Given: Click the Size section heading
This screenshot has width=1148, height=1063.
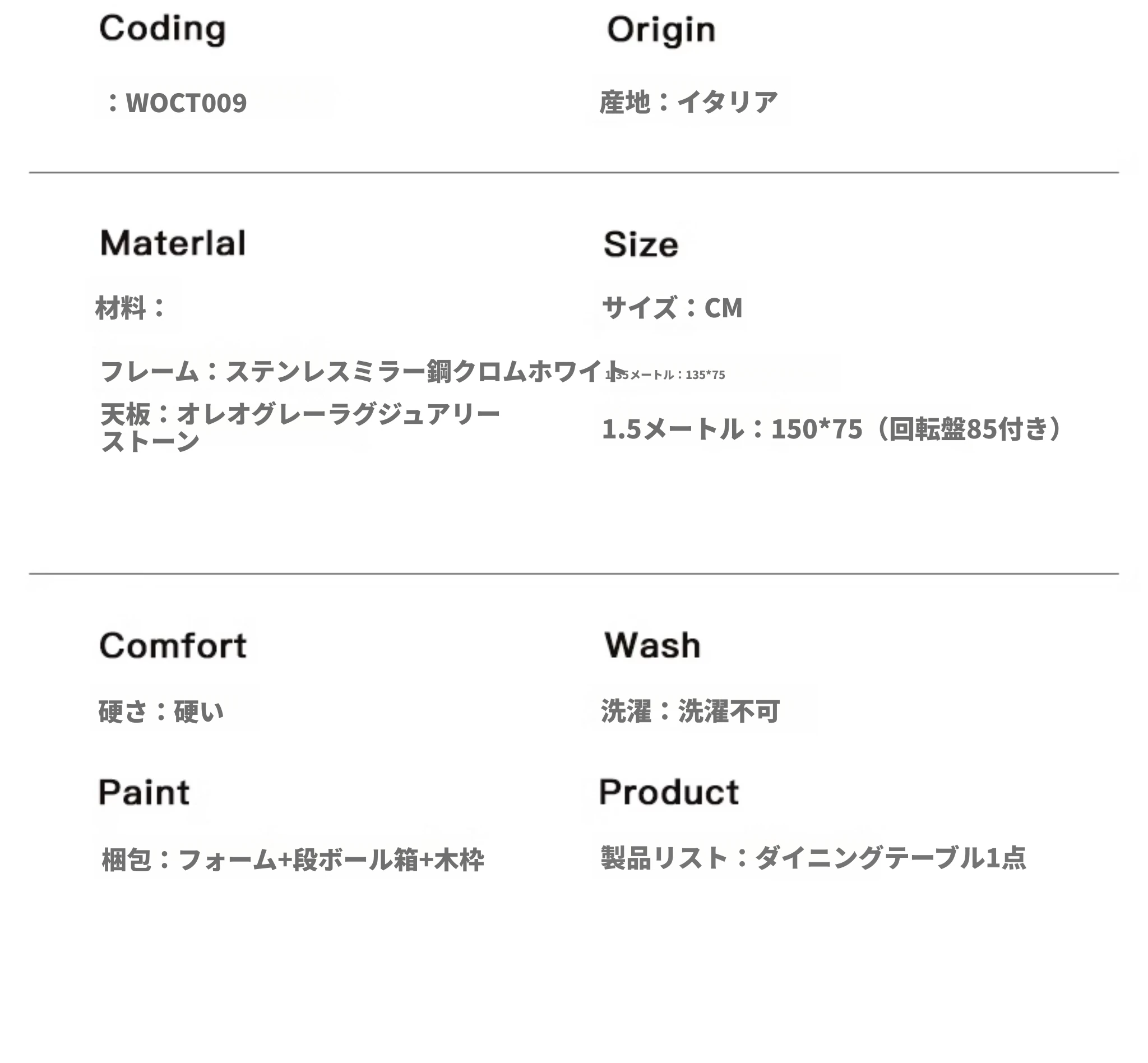Looking at the screenshot, I should point(641,244).
